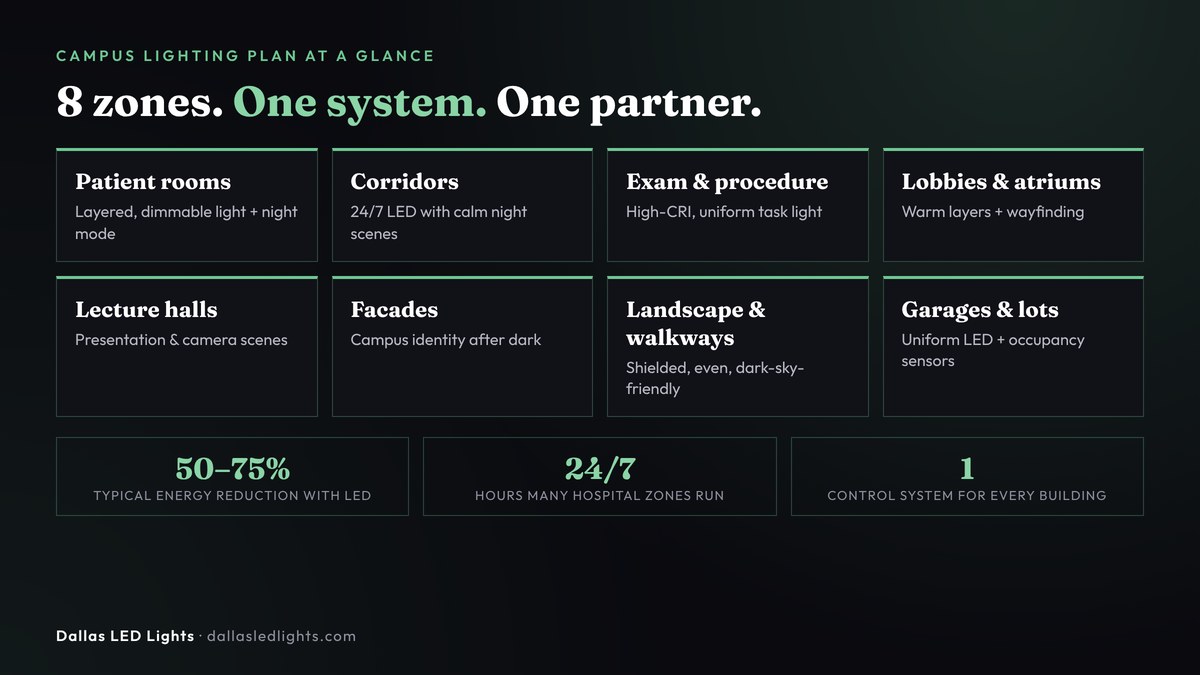Screen dimensions: 1200x675
Task: Click the Patient rooms card
Action: click(x=187, y=205)
